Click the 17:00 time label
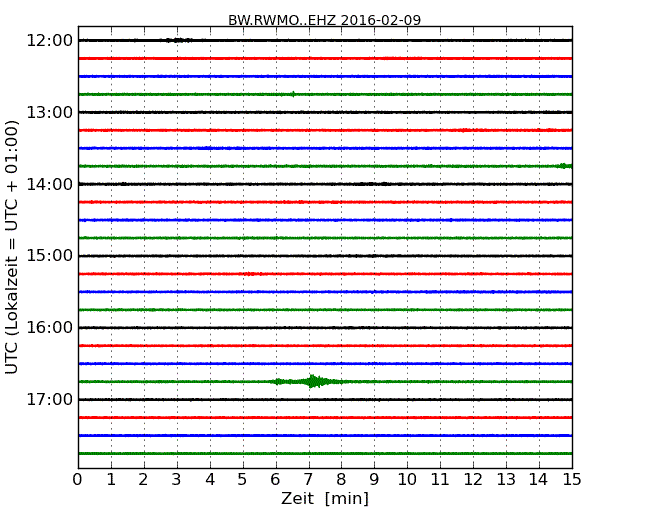 pos(49,399)
